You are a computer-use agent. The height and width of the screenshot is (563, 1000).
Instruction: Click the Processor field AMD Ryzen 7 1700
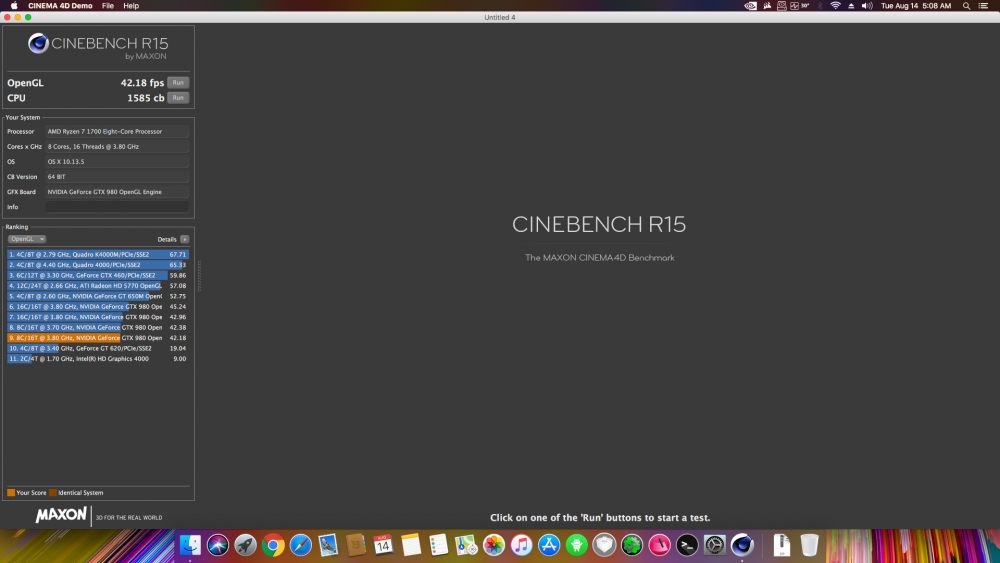click(x=117, y=131)
